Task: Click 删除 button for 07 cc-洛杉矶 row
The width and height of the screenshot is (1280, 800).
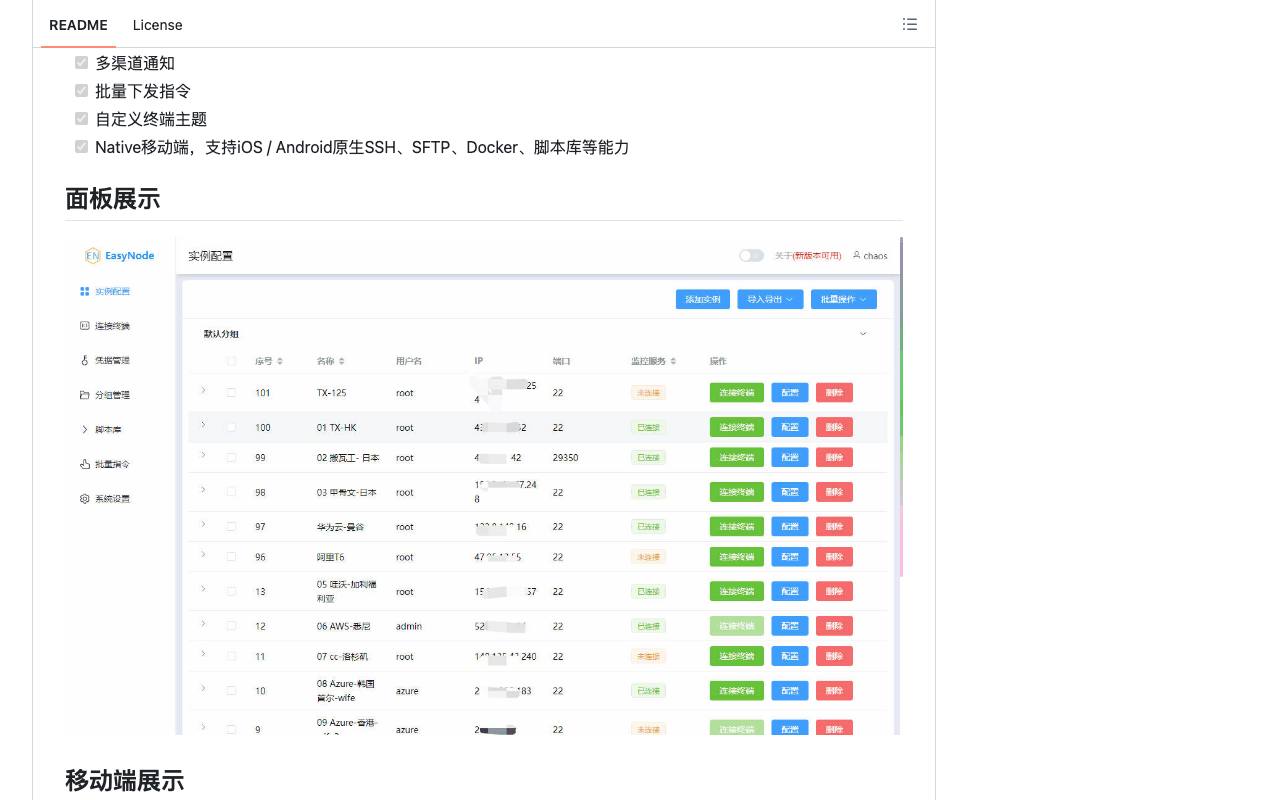Action: 834,657
